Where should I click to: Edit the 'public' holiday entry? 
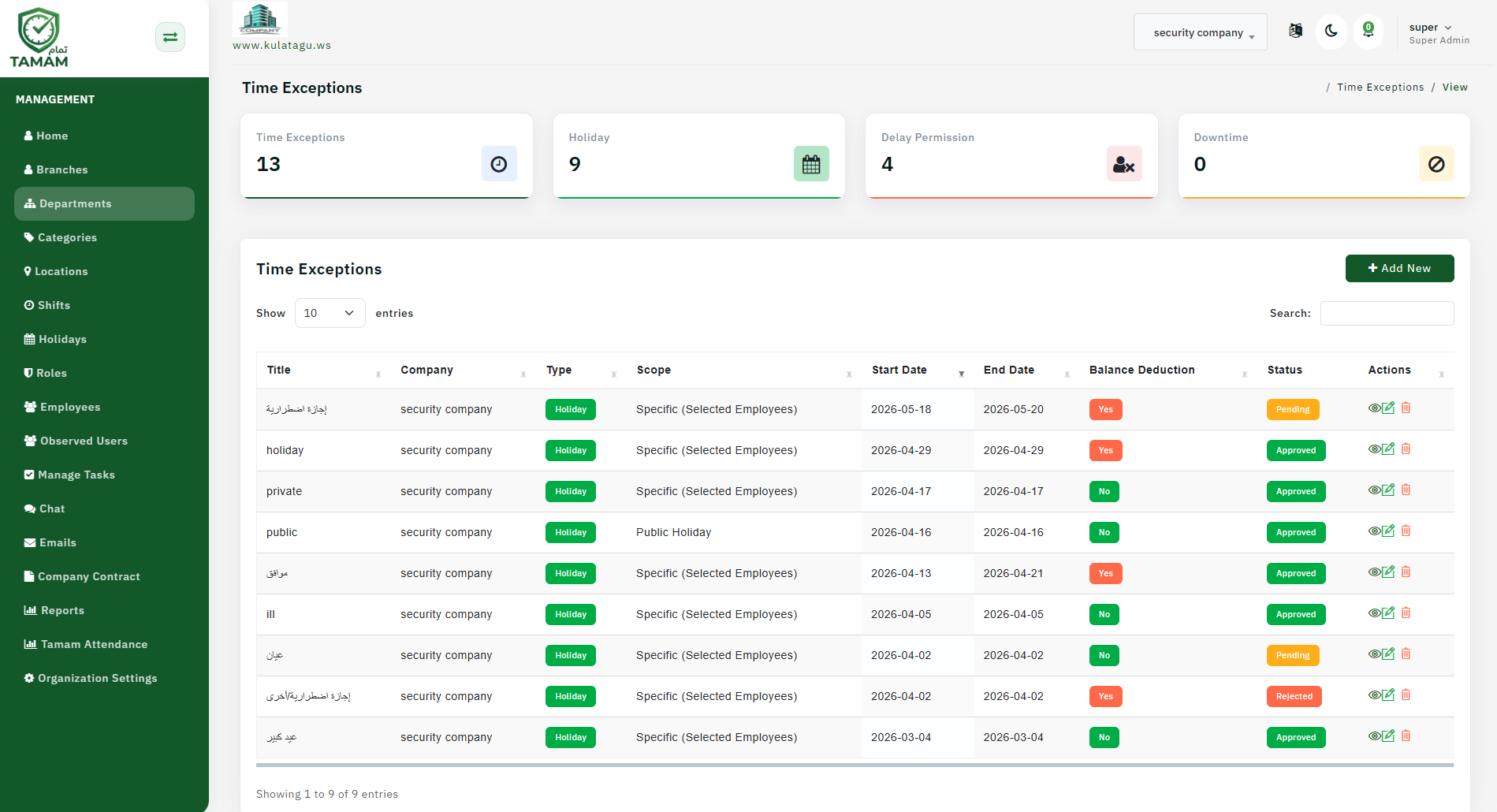(x=1389, y=531)
